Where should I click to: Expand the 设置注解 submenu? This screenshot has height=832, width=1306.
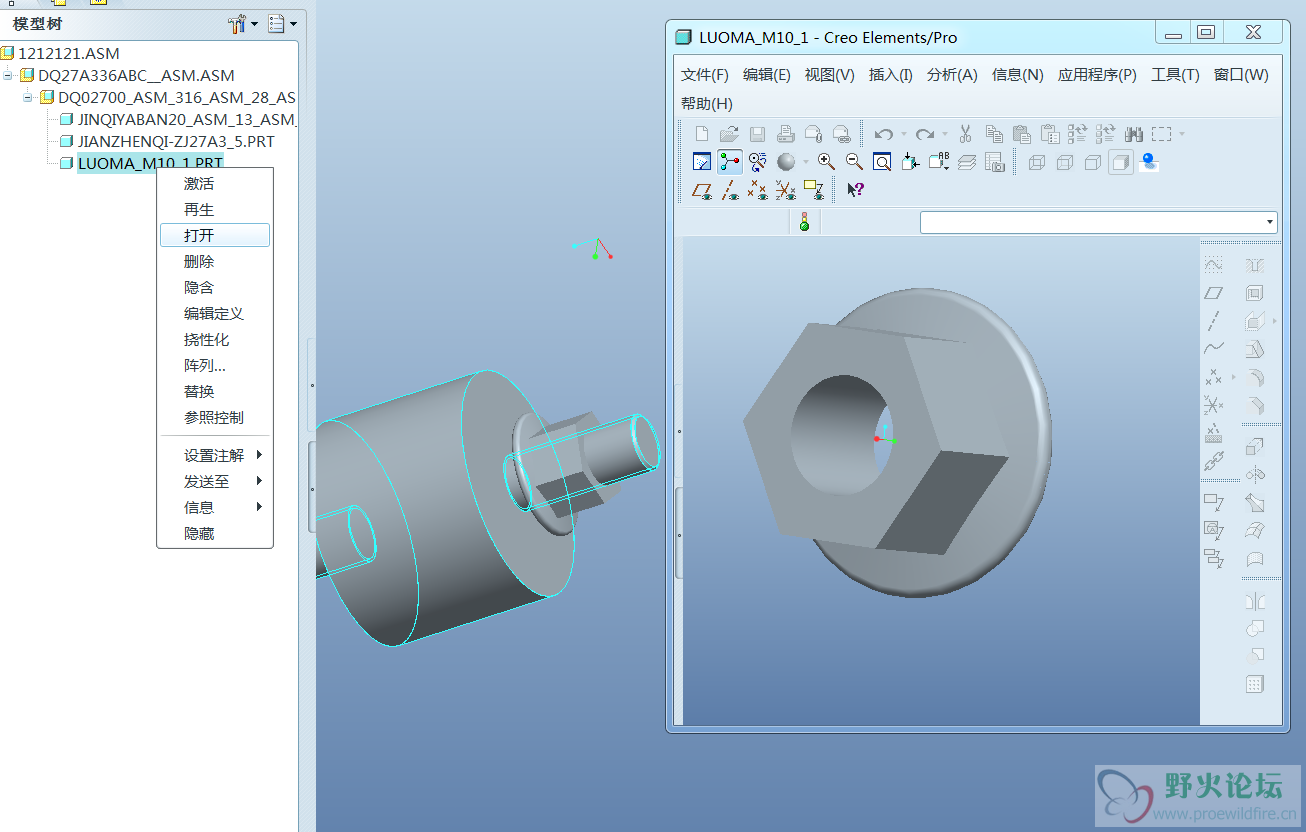click(215, 455)
